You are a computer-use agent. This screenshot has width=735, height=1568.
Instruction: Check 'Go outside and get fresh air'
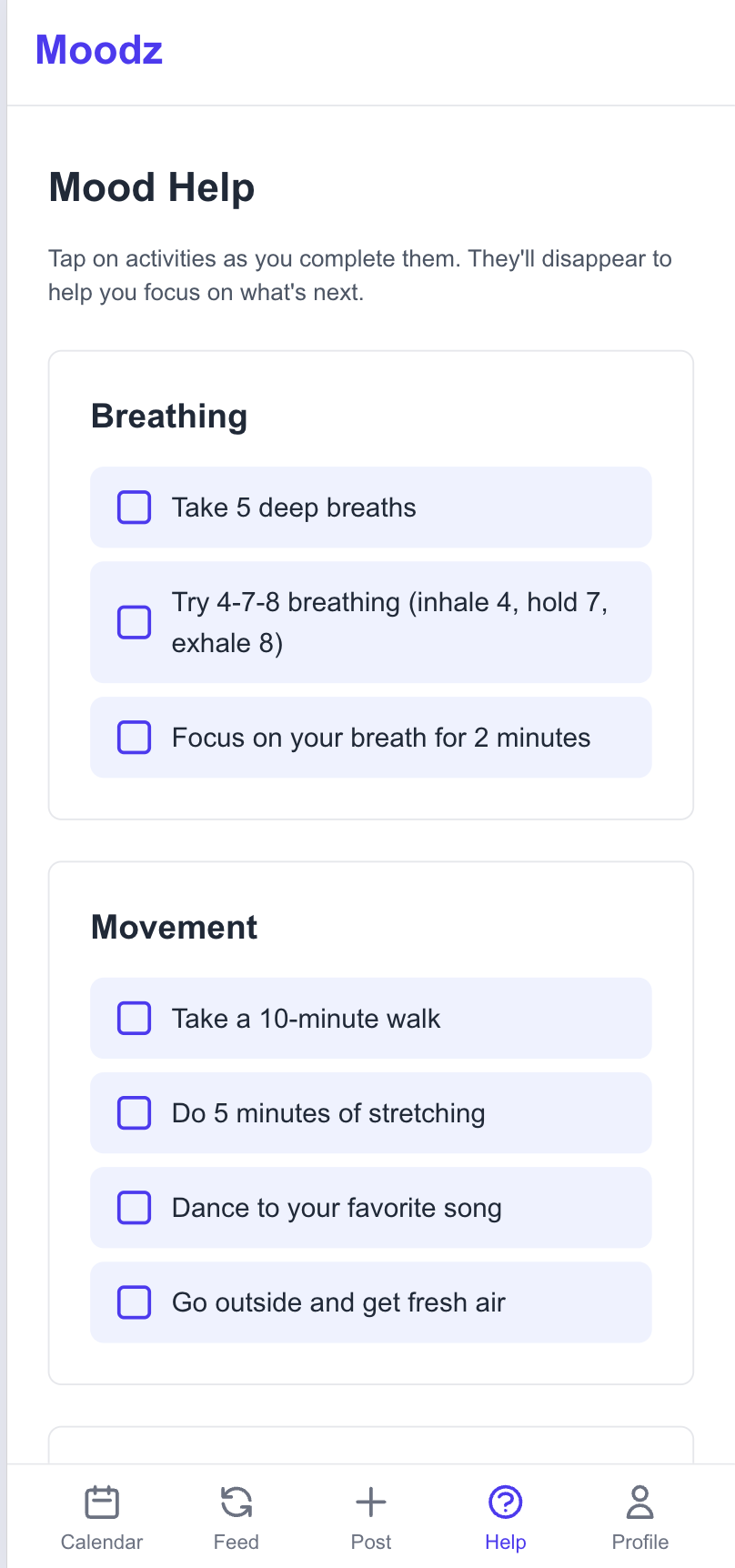coord(134,1302)
